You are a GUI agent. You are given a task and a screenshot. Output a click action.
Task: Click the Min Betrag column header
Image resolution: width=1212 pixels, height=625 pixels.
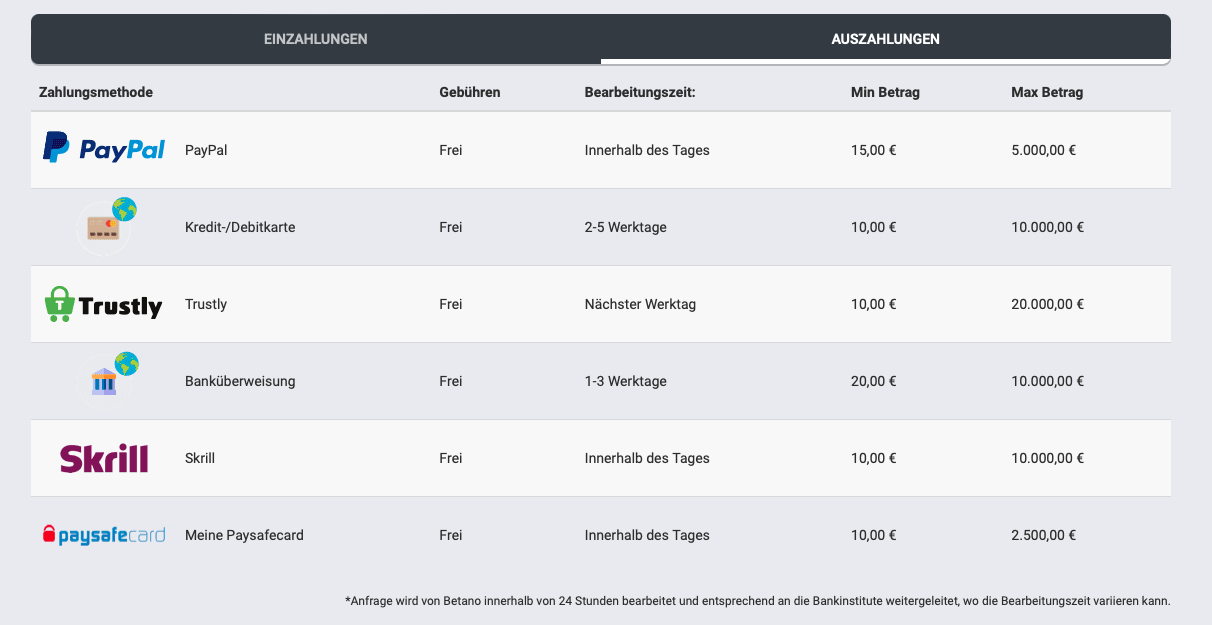coord(885,92)
